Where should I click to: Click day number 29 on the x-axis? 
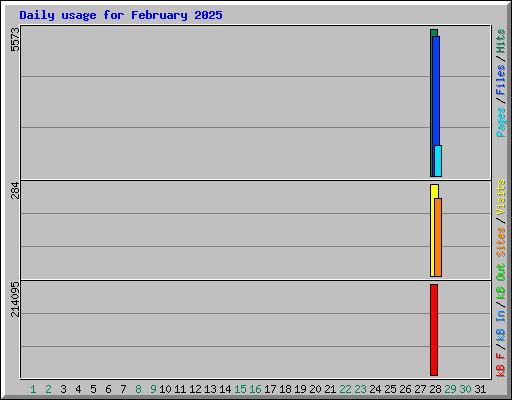[450, 389]
